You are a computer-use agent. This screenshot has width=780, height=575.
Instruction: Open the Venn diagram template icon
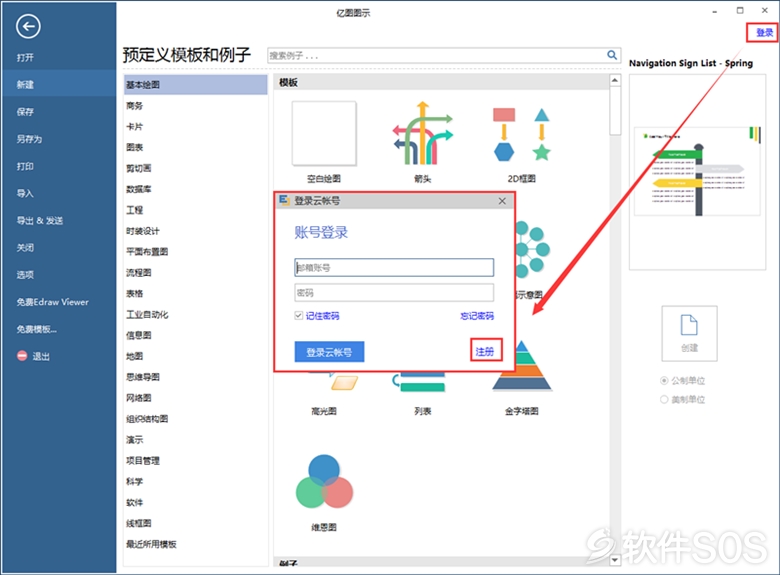tap(324, 481)
